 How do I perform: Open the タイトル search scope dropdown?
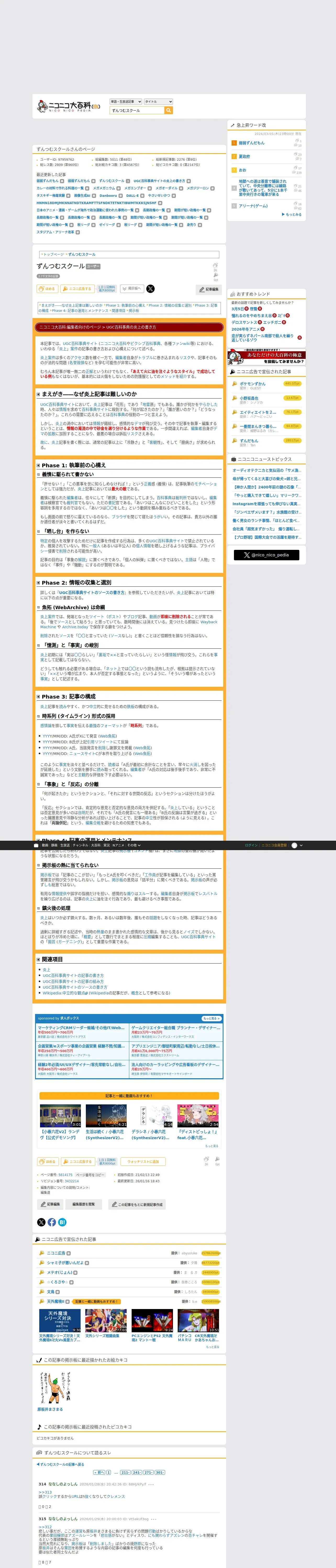159,102
